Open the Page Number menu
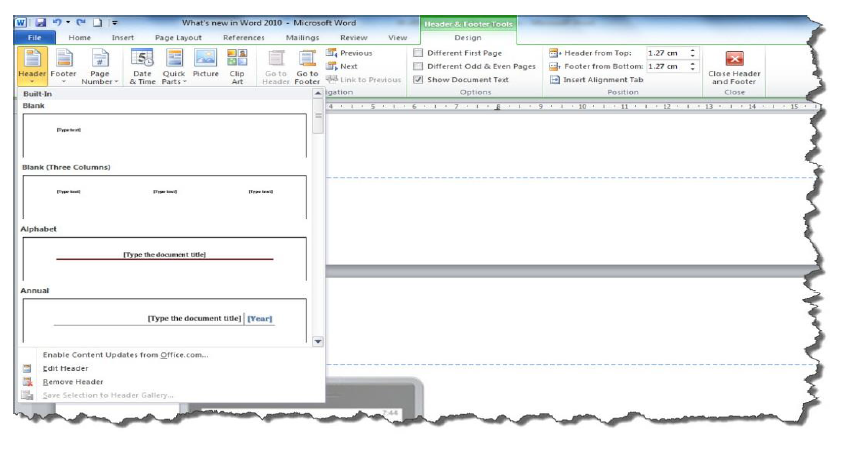Viewport: 851px width, 451px height. (x=100, y=66)
